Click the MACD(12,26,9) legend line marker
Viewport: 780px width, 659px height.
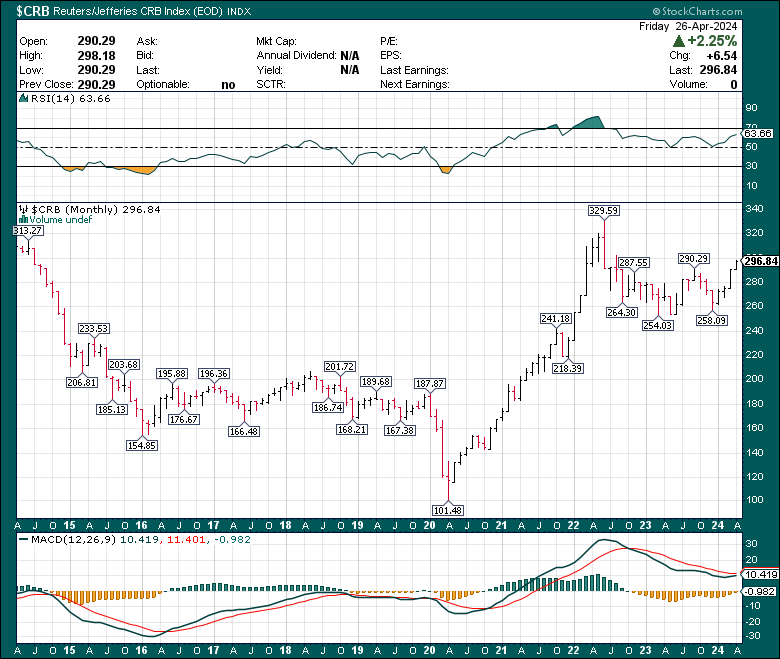pyautogui.click(x=23, y=539)
